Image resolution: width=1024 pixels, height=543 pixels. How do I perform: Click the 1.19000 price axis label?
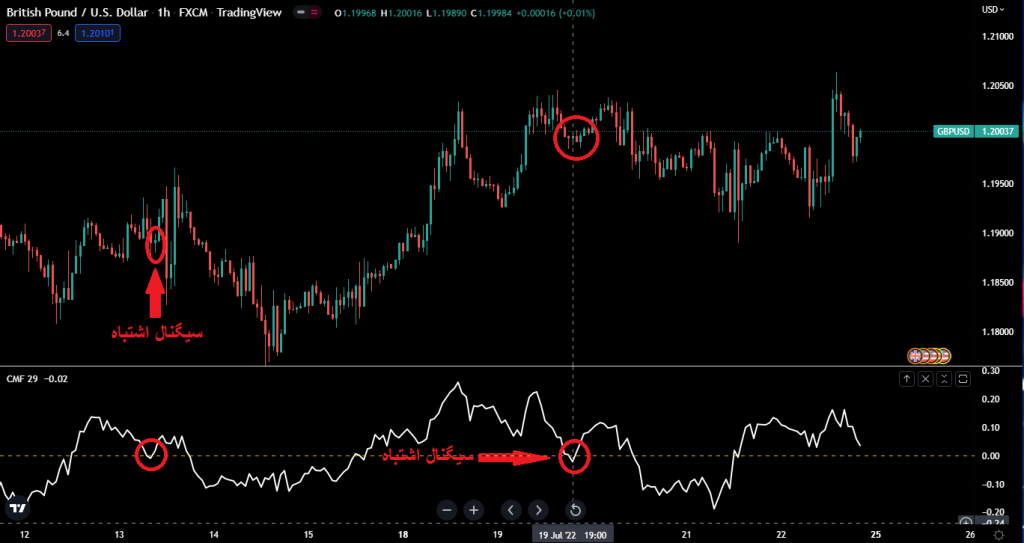point(997,233)
